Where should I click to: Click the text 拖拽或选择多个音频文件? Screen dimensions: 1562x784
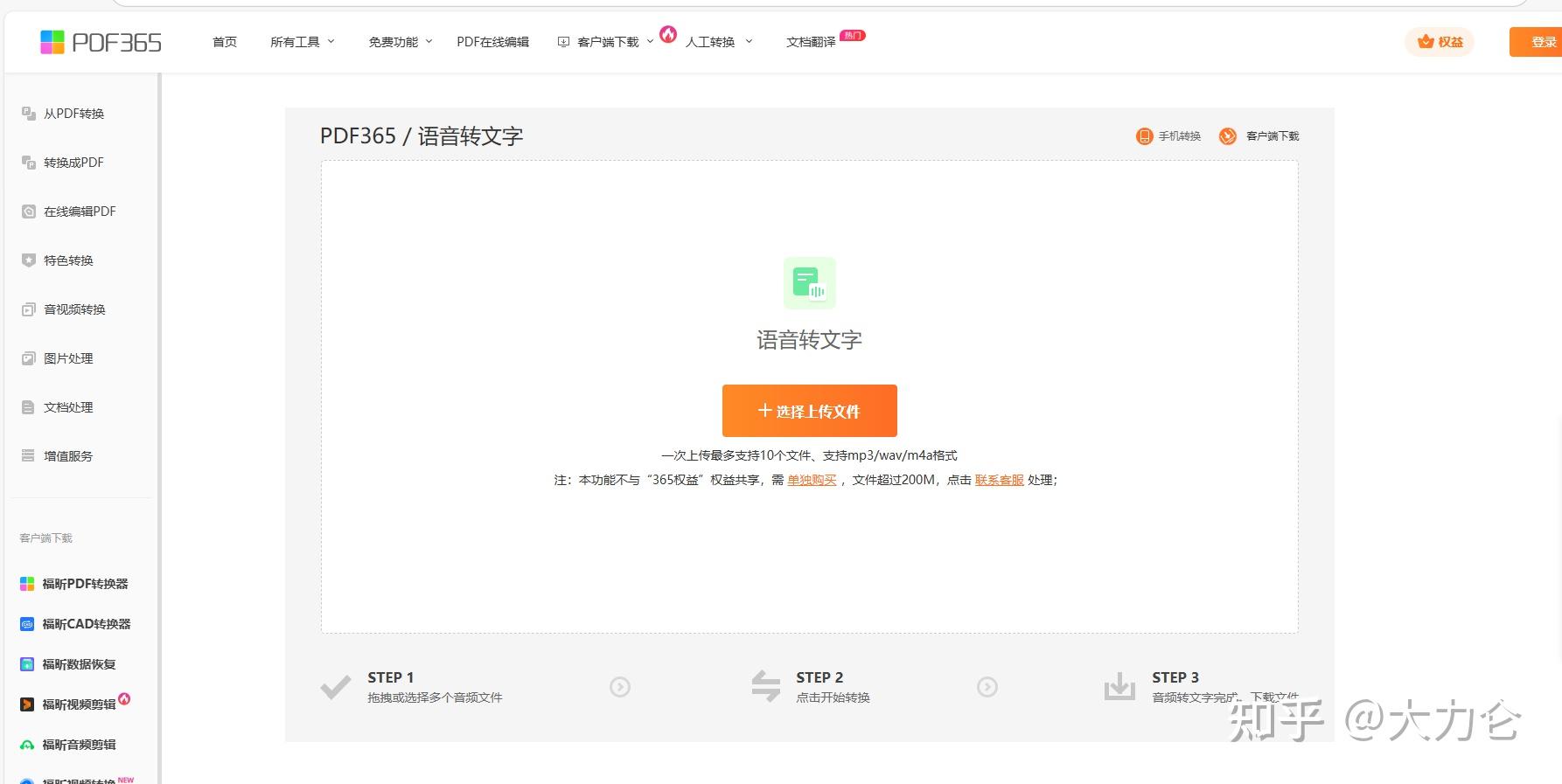(x=435, y=697)
